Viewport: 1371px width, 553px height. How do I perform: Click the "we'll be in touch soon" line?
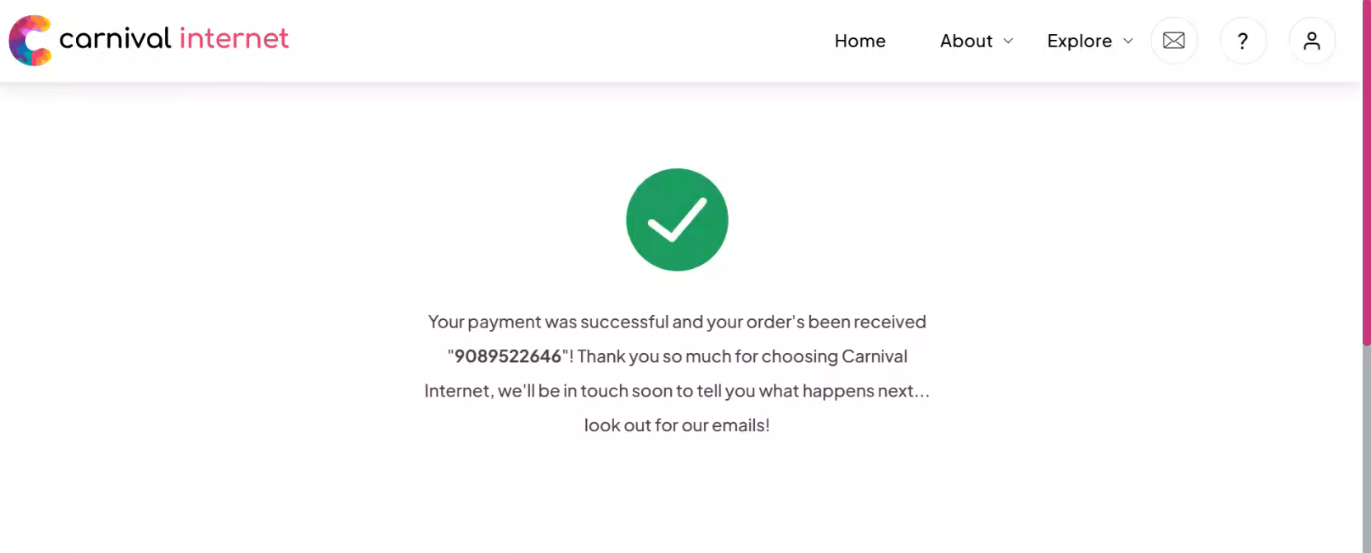[x=677, y=391]
